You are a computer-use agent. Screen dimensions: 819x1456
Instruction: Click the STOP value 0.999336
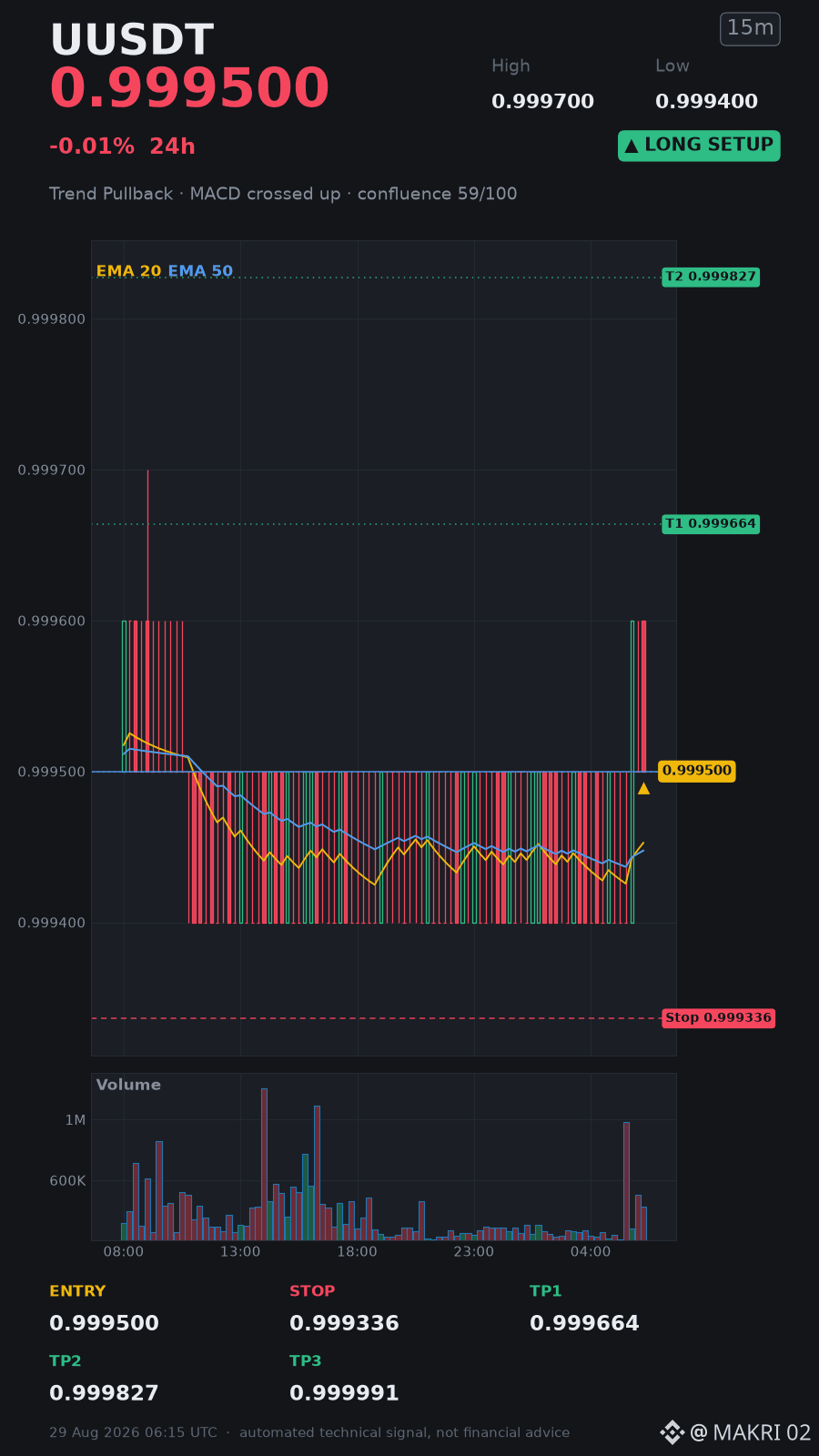(x=344, y=1323)
